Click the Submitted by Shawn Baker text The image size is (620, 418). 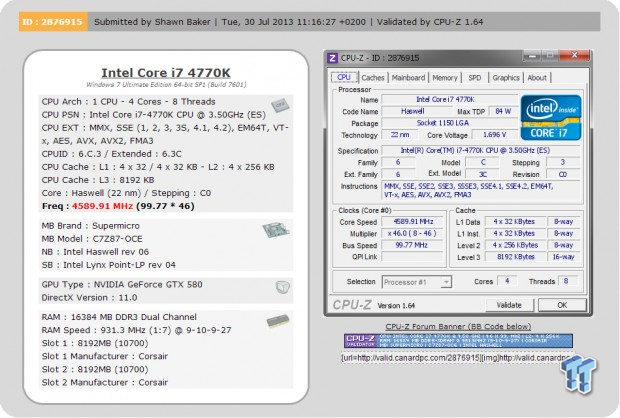click(152, 22)
